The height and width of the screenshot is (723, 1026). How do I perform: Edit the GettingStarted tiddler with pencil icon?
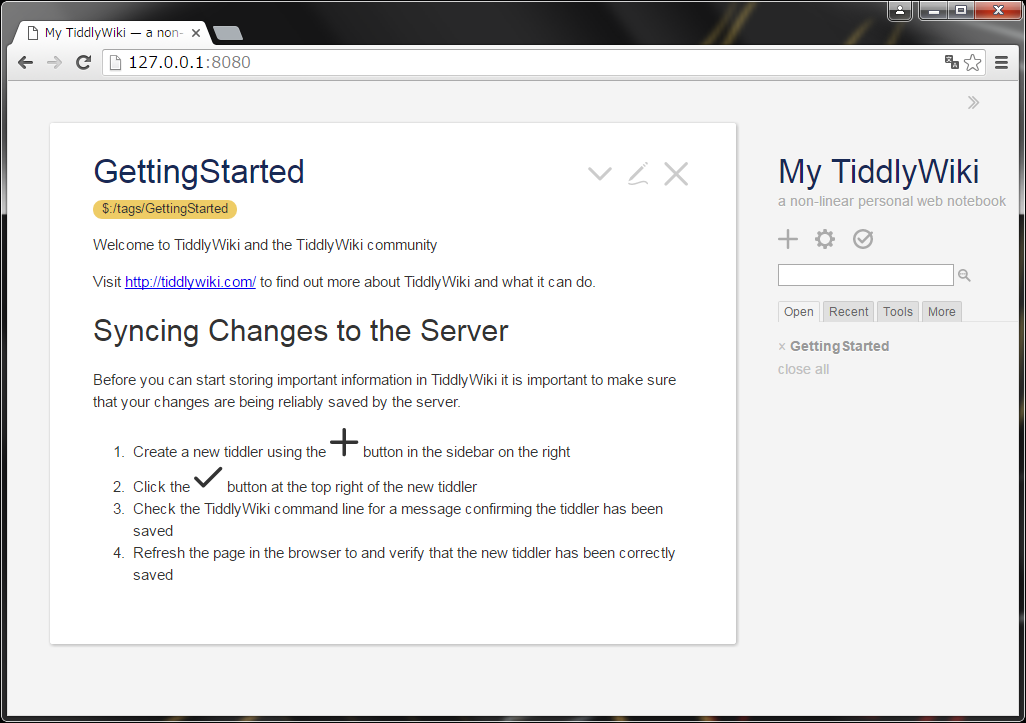[x=639, y=174]
